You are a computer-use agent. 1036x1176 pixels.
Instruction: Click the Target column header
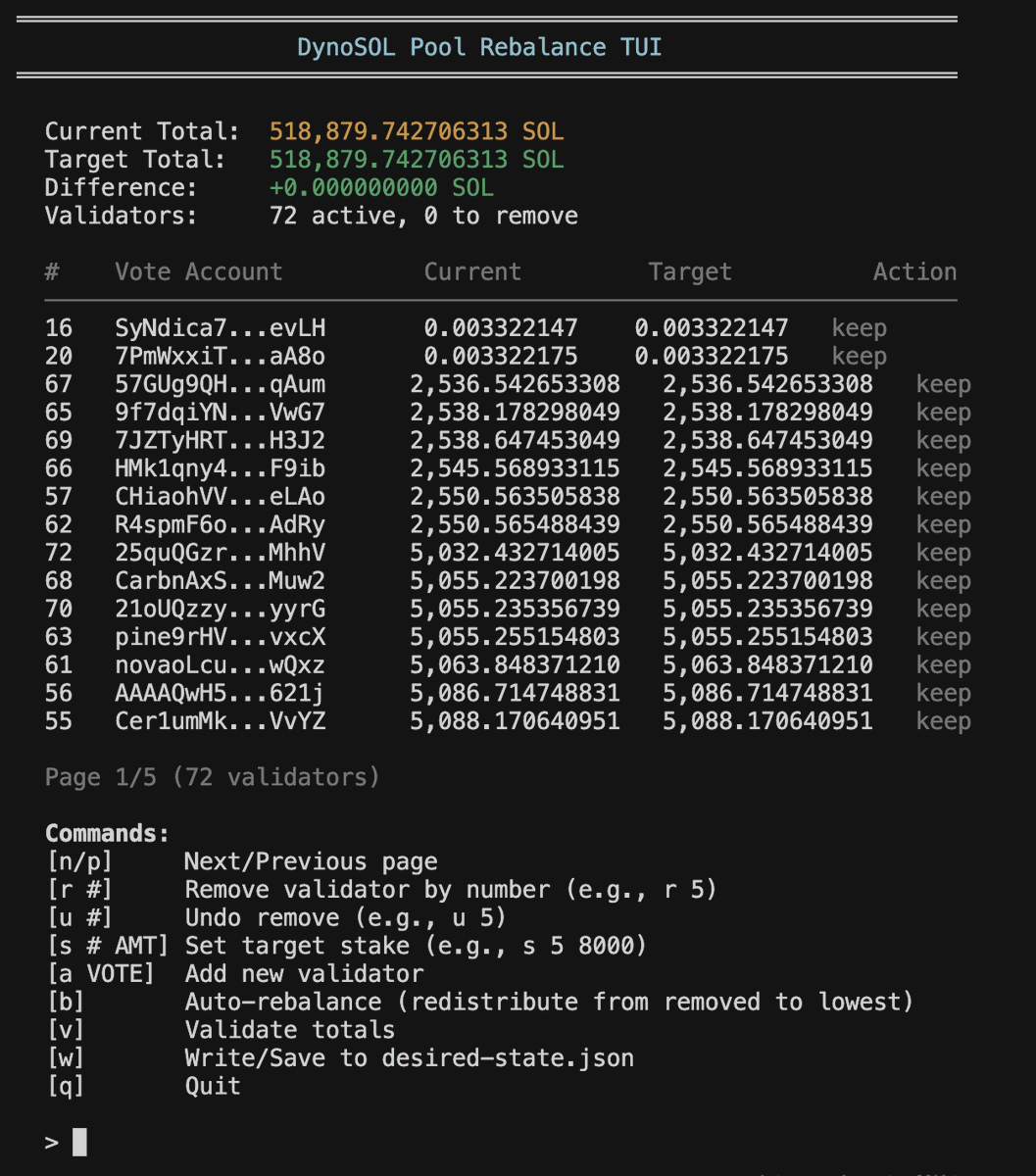click(x=690, y=272)
